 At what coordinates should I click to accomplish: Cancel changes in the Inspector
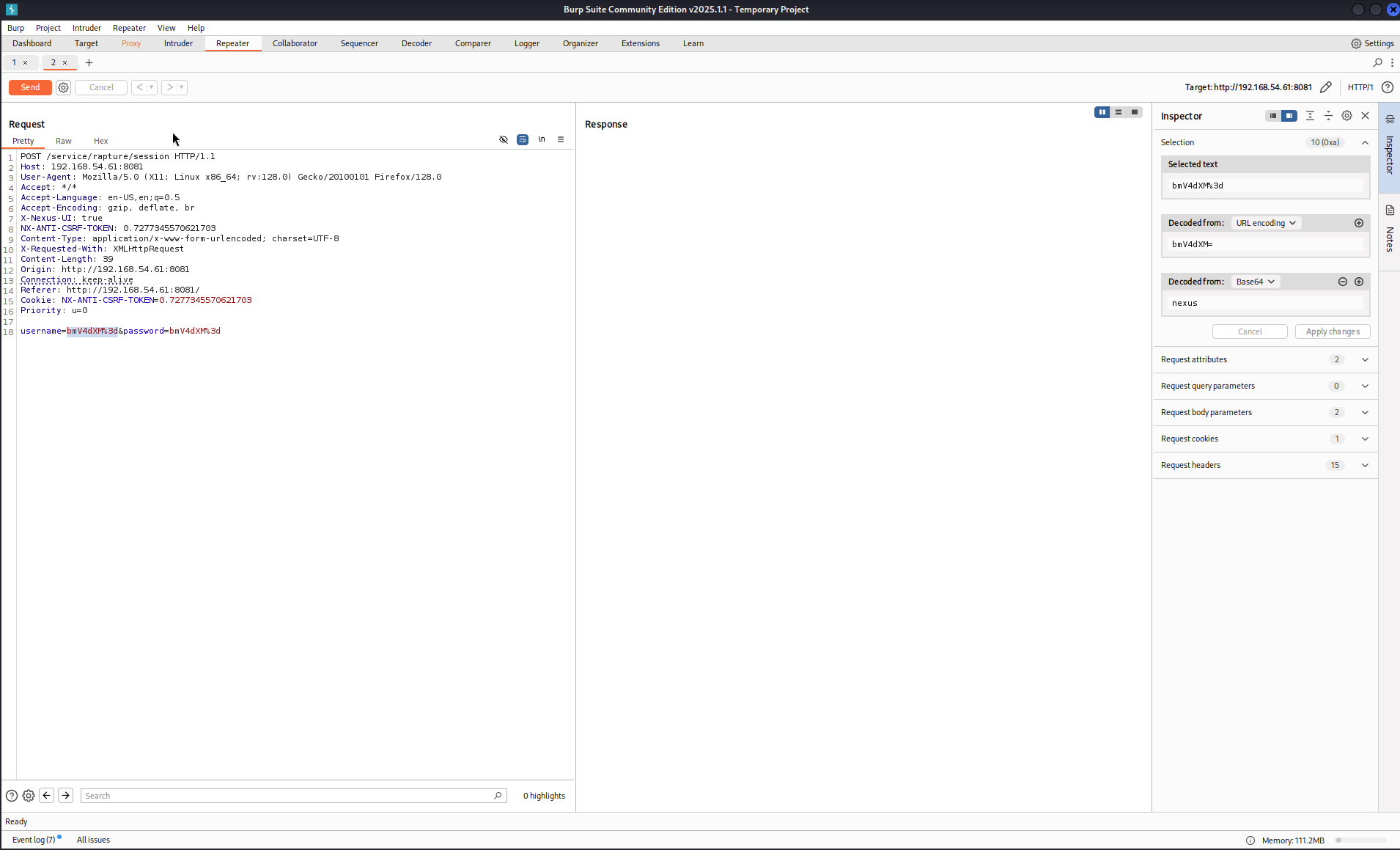tap(1249, 331)
